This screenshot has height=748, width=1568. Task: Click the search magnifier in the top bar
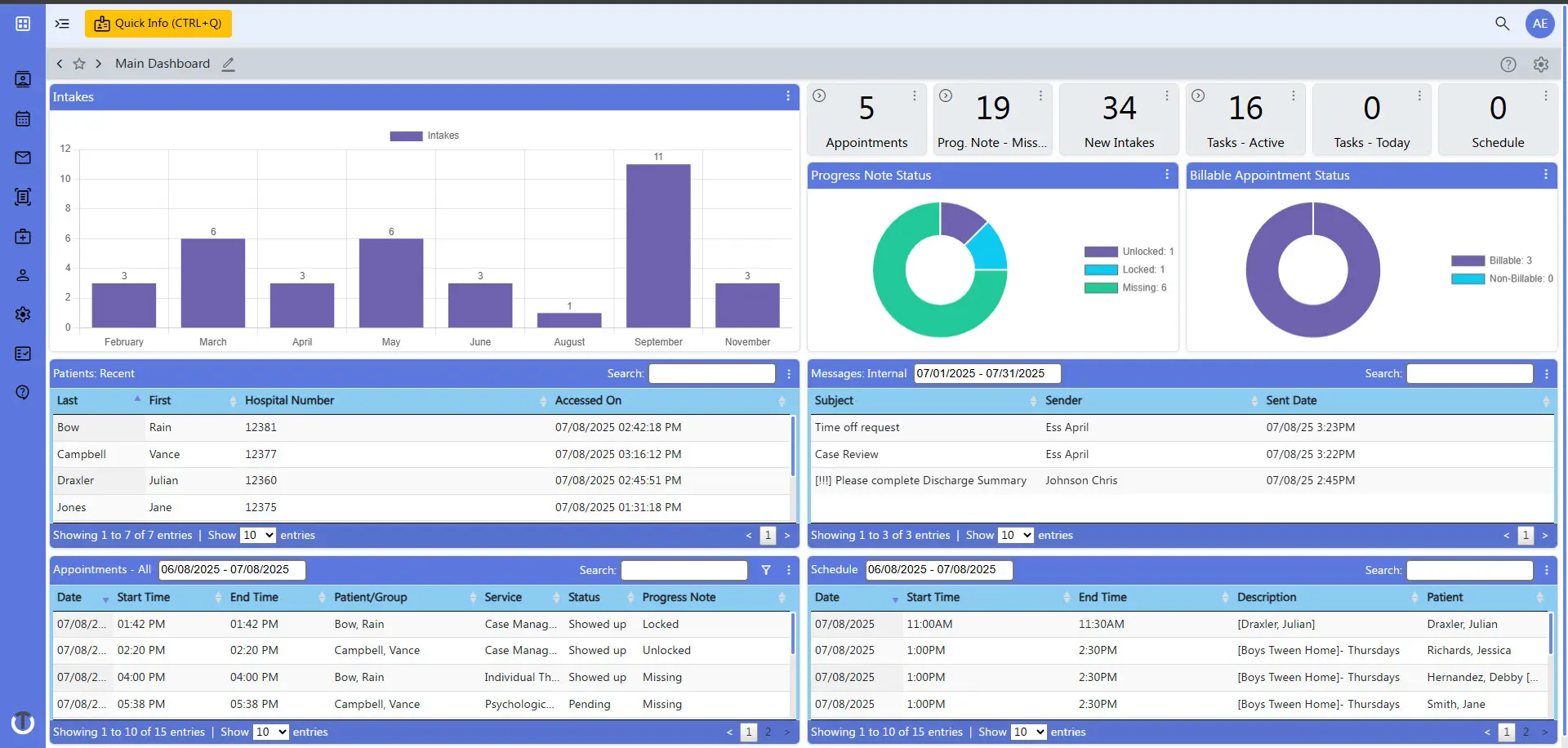point(1502,24)
